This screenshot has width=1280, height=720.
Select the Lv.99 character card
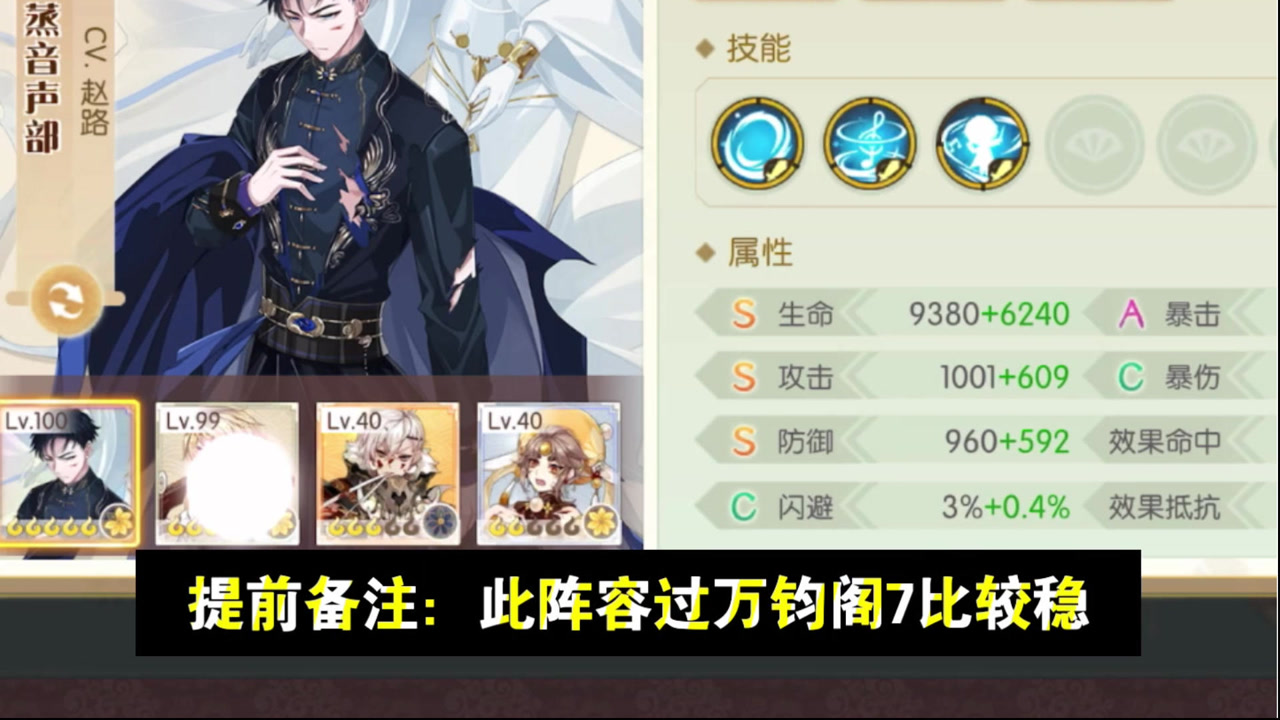(227, 473)
